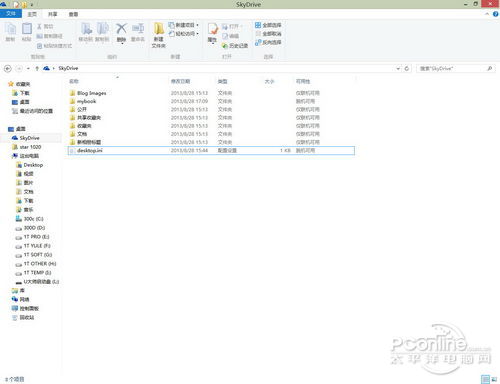Click Paste shortcut (粘贴快捷方式) in ribbon
This screenshot has height=384, width=500.
[54, 46]
